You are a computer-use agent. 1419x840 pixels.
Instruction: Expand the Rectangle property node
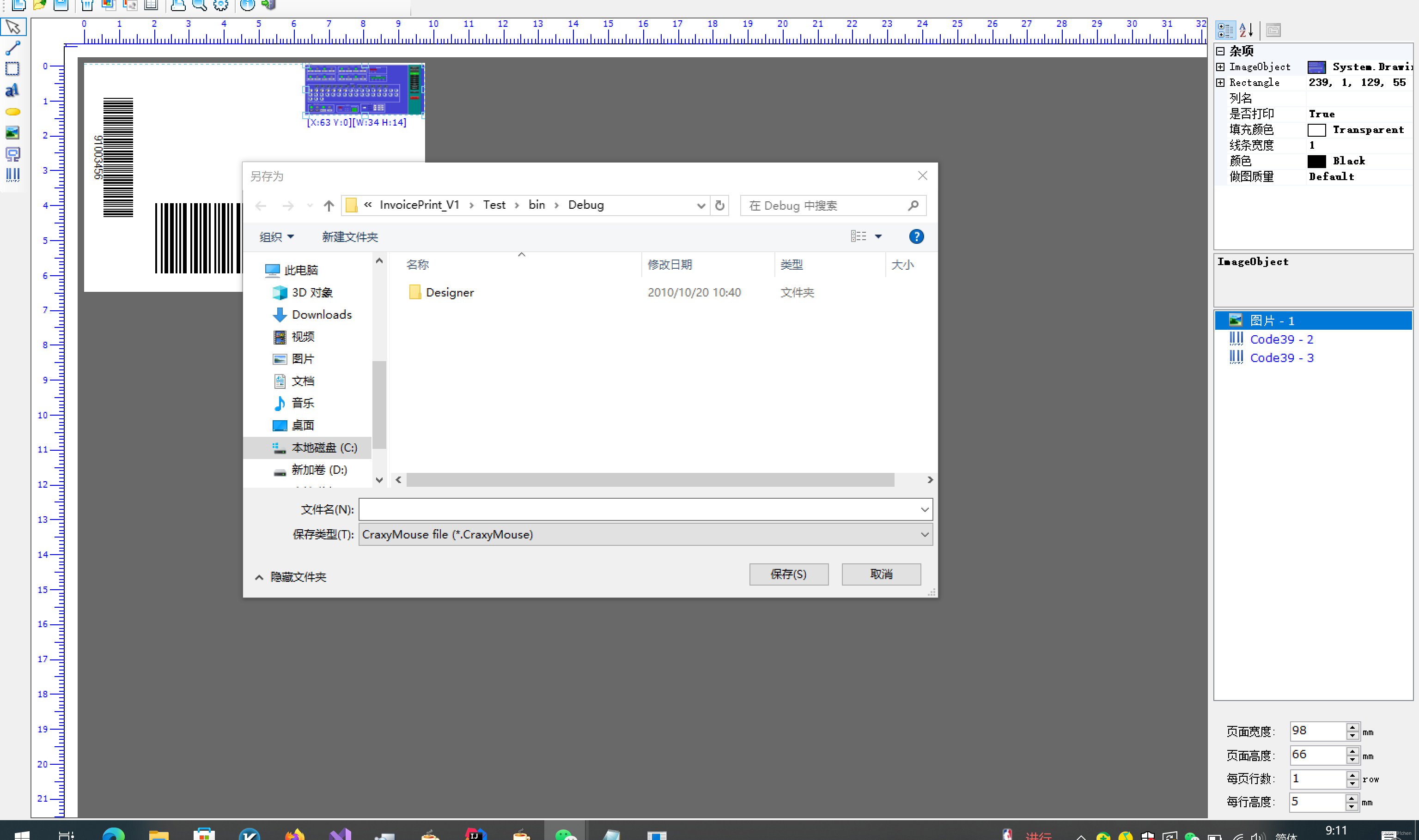(x=1220, y=83)
